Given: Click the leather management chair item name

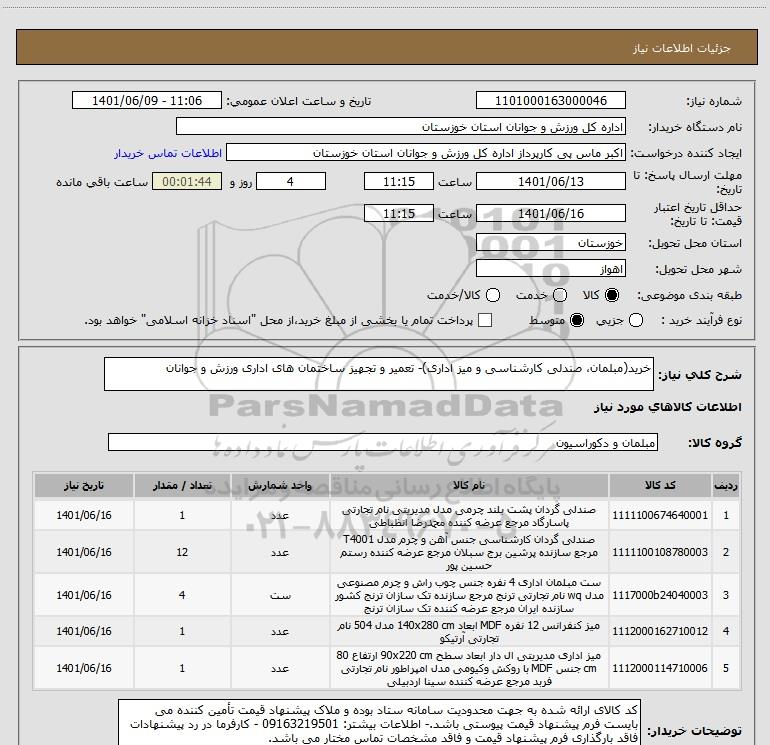Looking at the screenshot, I should (469, 516).
